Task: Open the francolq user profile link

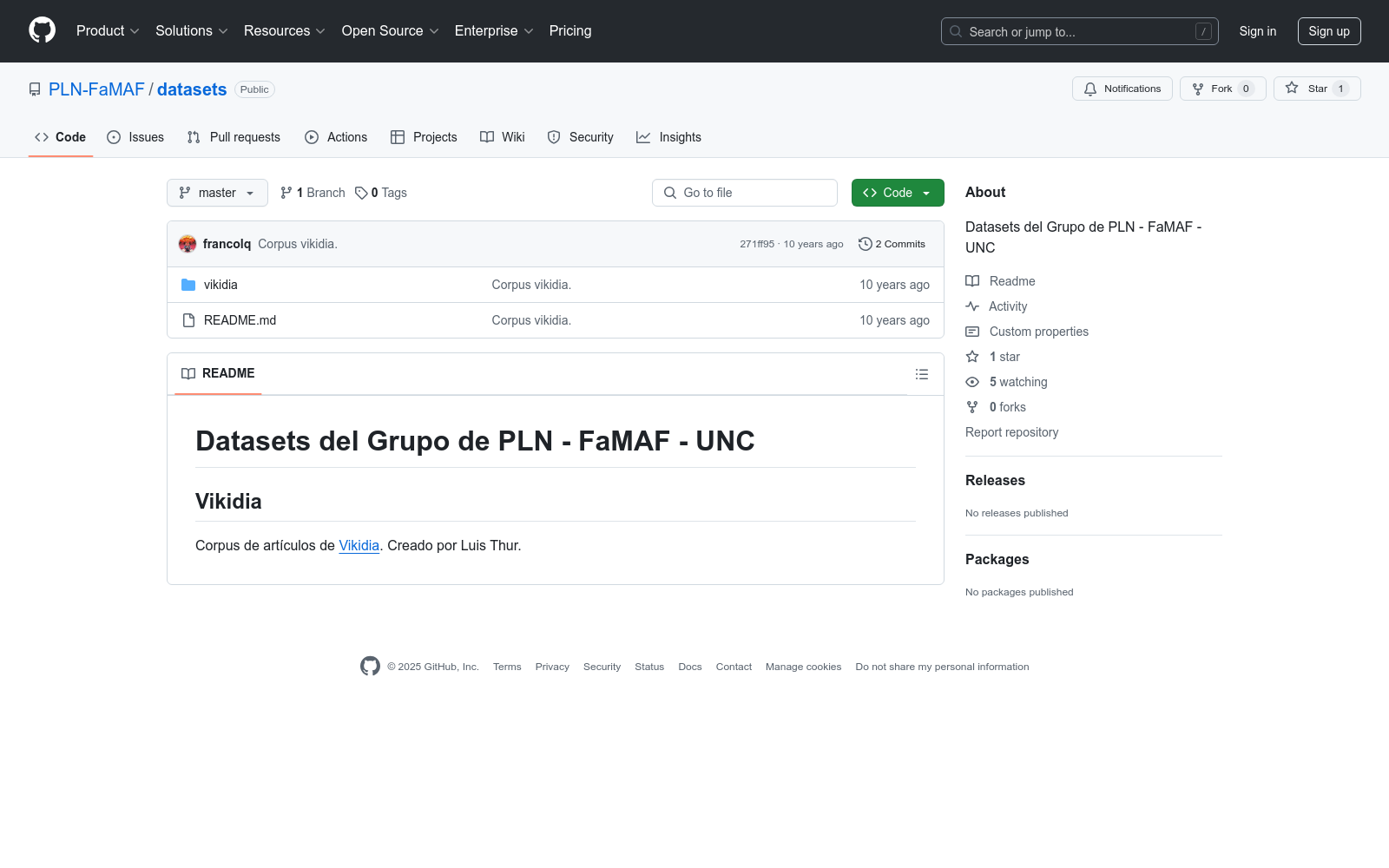Action: 227,244
